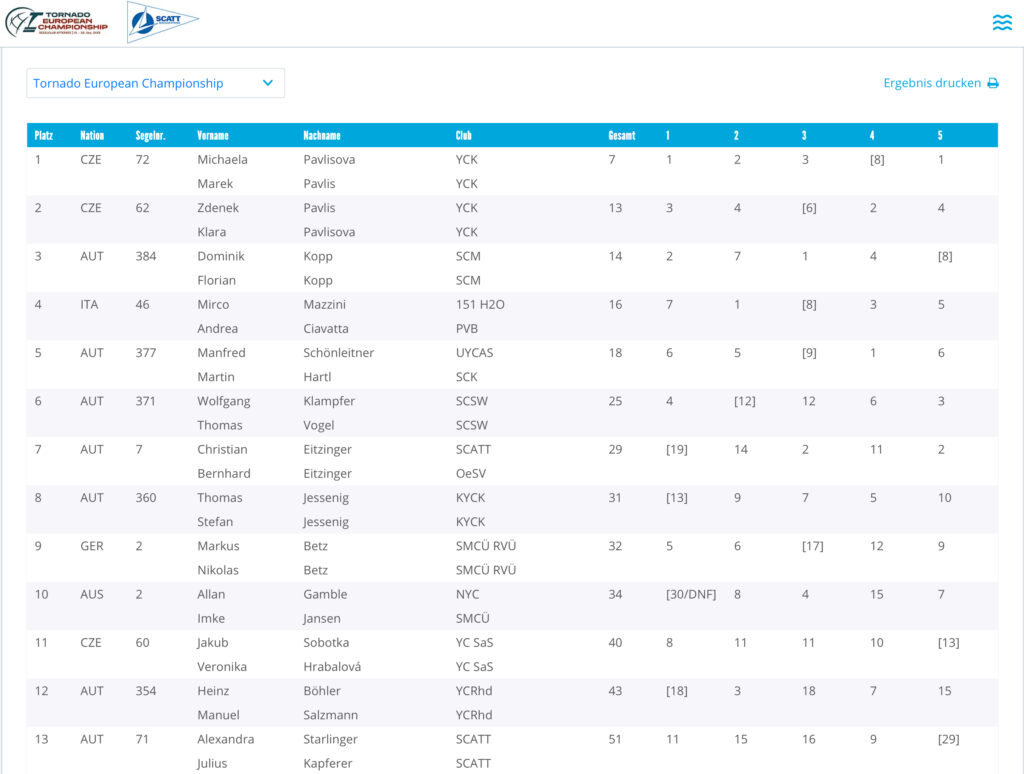Click the Nachname column header

coord(322,135)
